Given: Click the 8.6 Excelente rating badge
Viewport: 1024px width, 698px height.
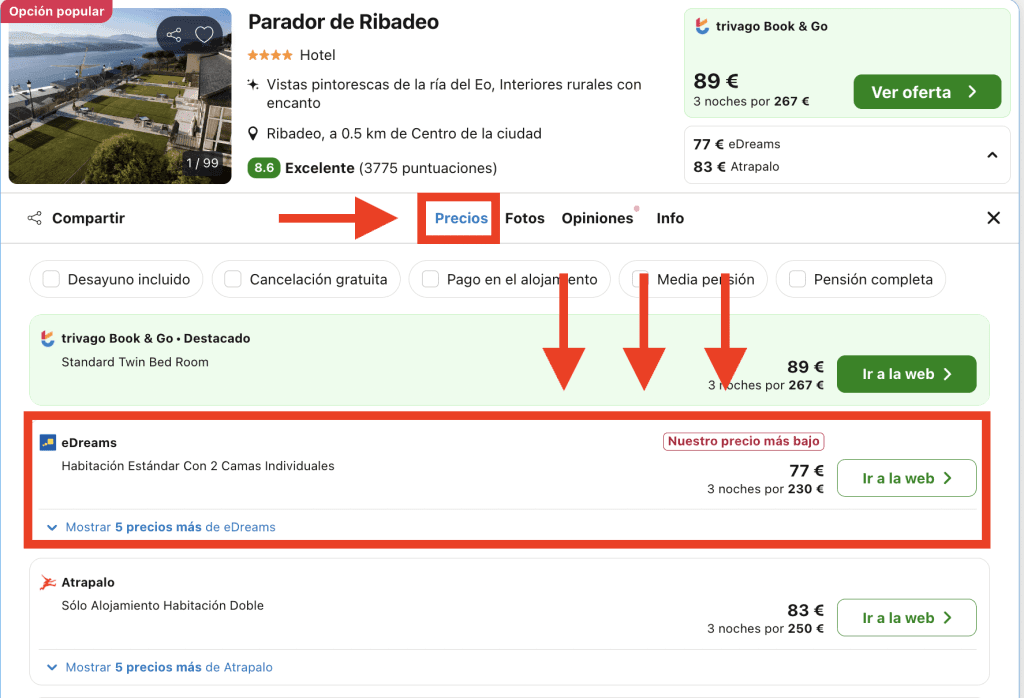Looking at the screenshot, I should 264,168.
